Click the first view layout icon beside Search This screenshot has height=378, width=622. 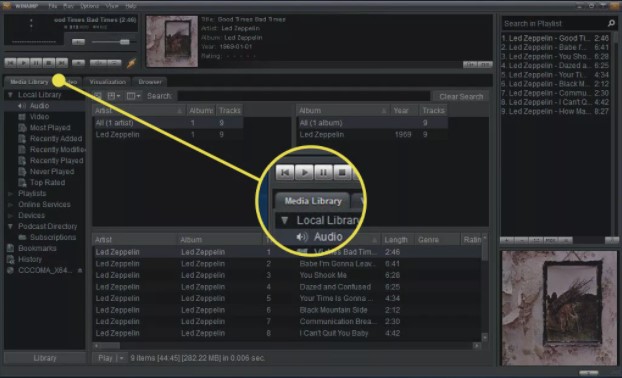(x=98, y=96)
